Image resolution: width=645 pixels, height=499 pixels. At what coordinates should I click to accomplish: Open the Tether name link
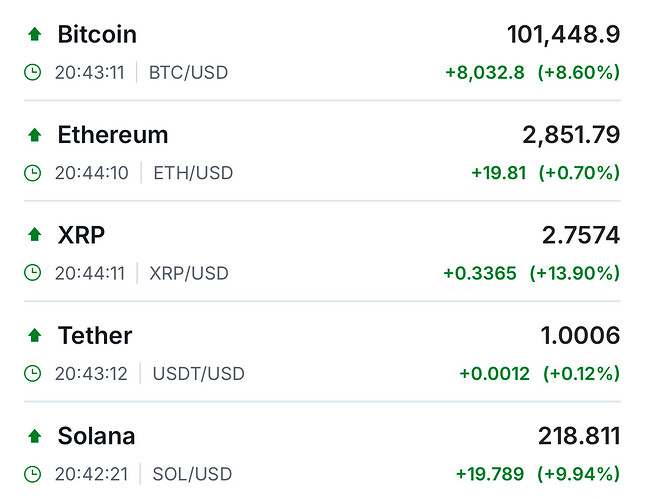click(95, 335)
